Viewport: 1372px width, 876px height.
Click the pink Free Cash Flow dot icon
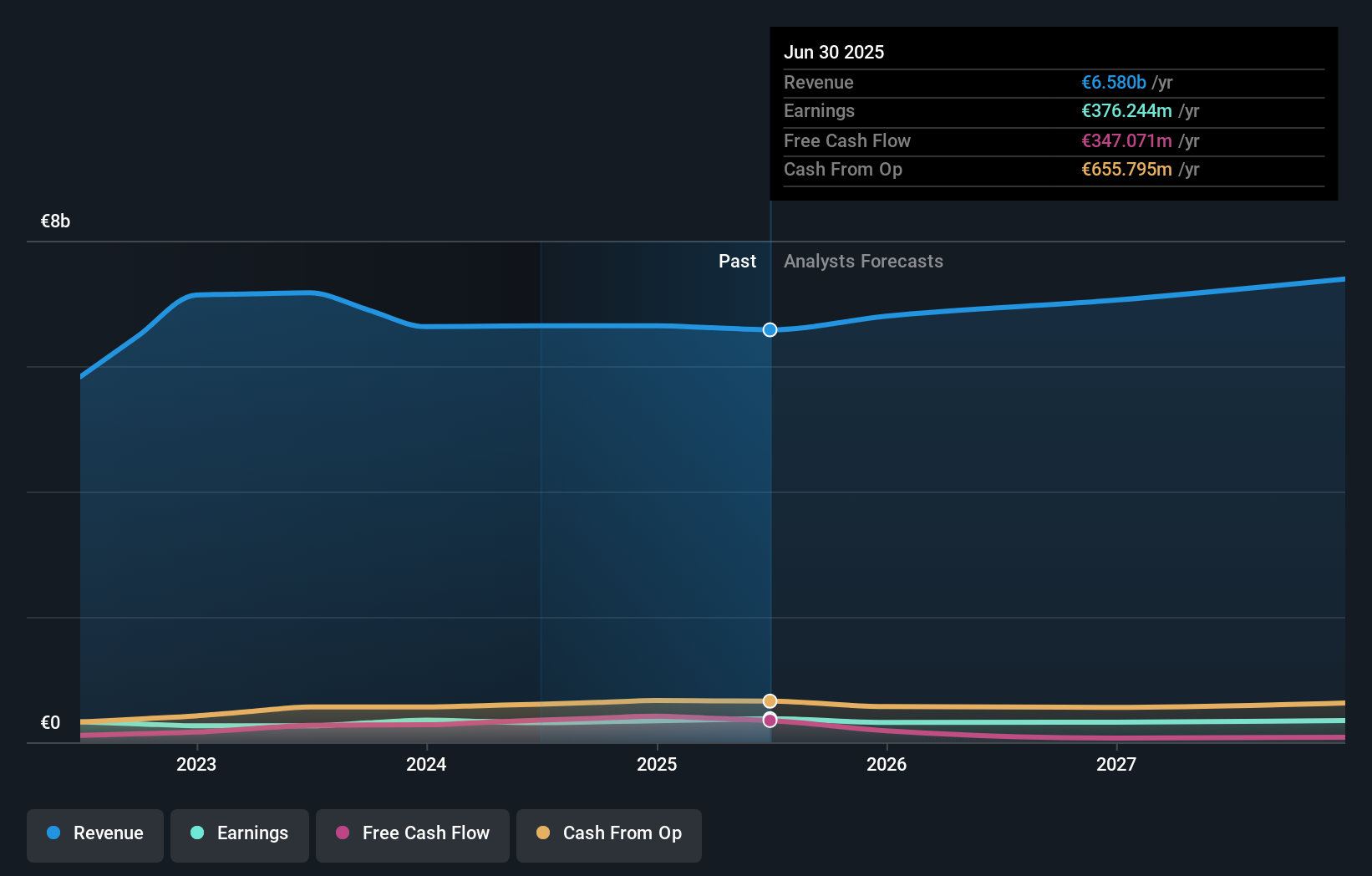coord(342,833)
